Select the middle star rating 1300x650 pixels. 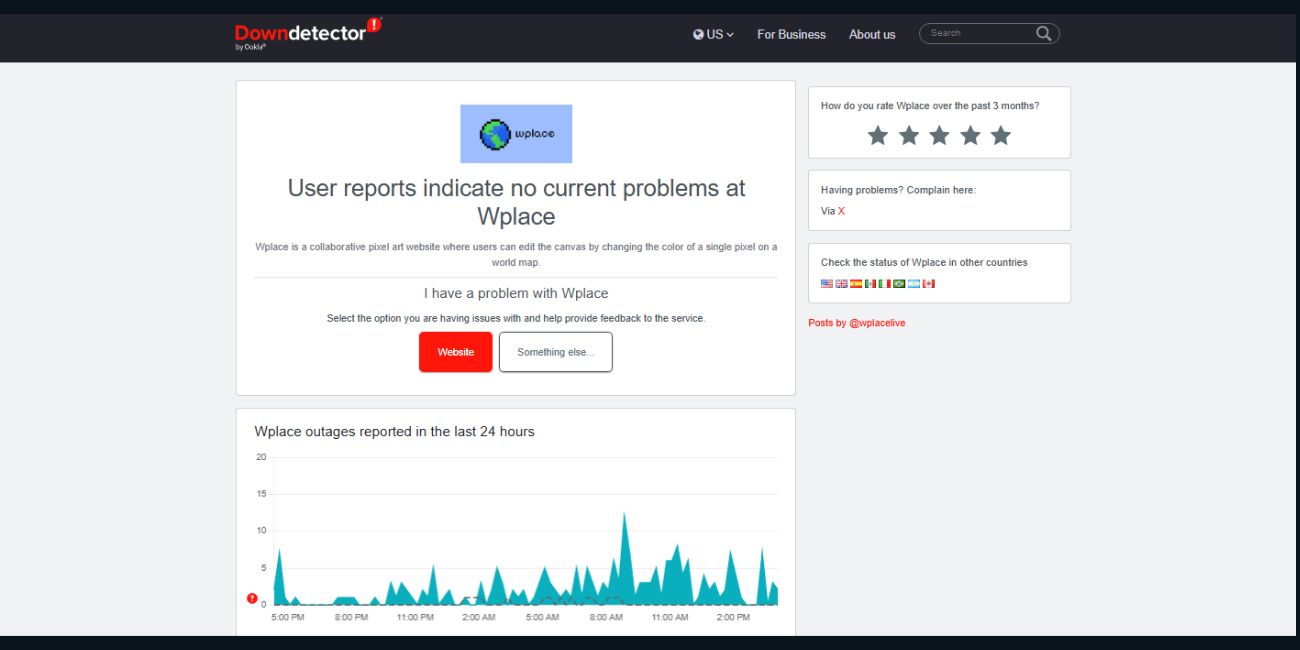tap(939, 134)
